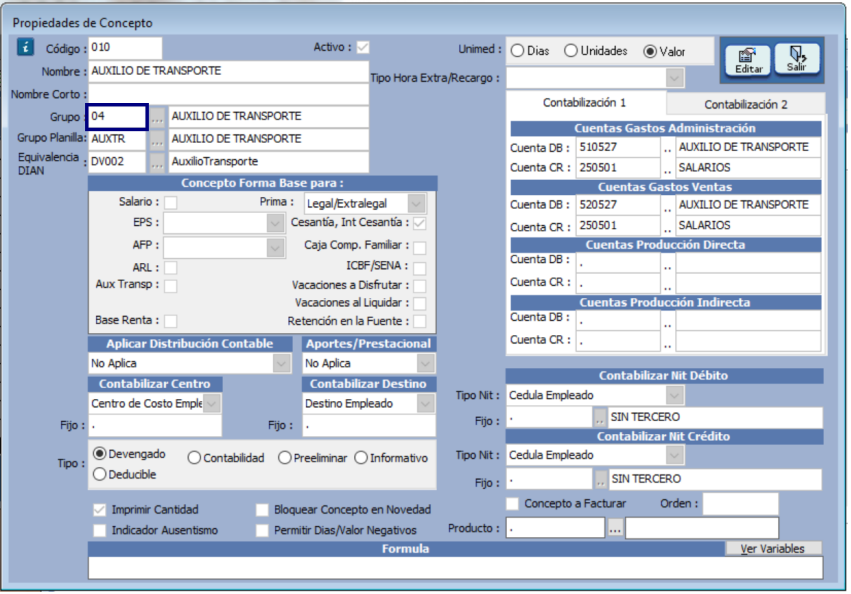Click the Ver Variables button
851x594 pixels.
click(x=772, y=549)
